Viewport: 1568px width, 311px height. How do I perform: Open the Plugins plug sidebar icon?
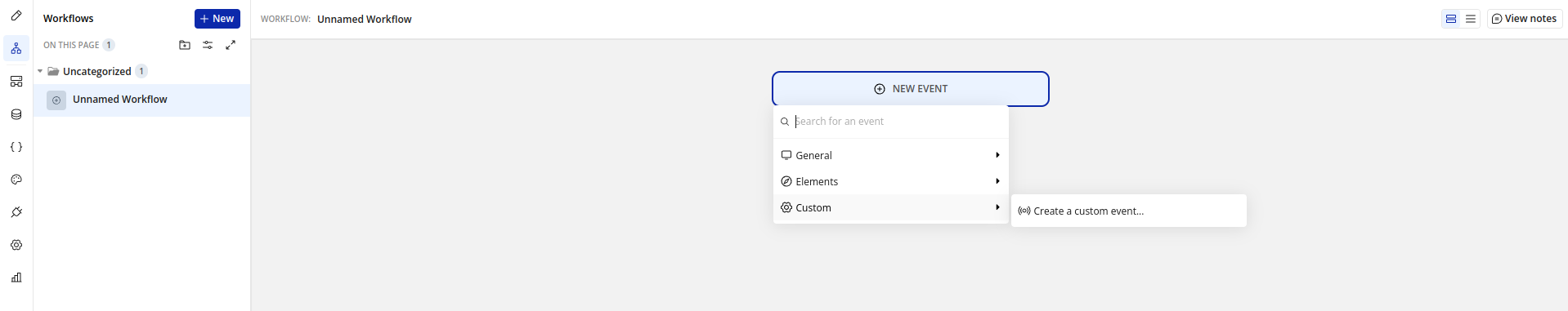pos(16,212)
